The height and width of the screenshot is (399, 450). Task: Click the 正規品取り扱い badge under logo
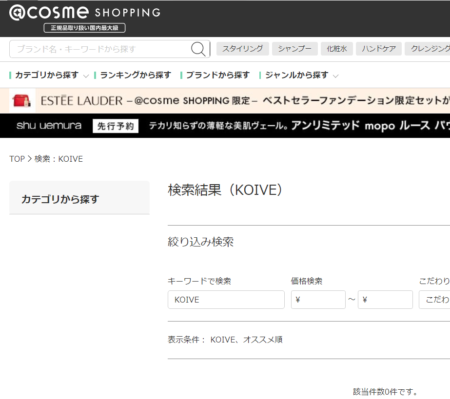click(x=84, y=28)
